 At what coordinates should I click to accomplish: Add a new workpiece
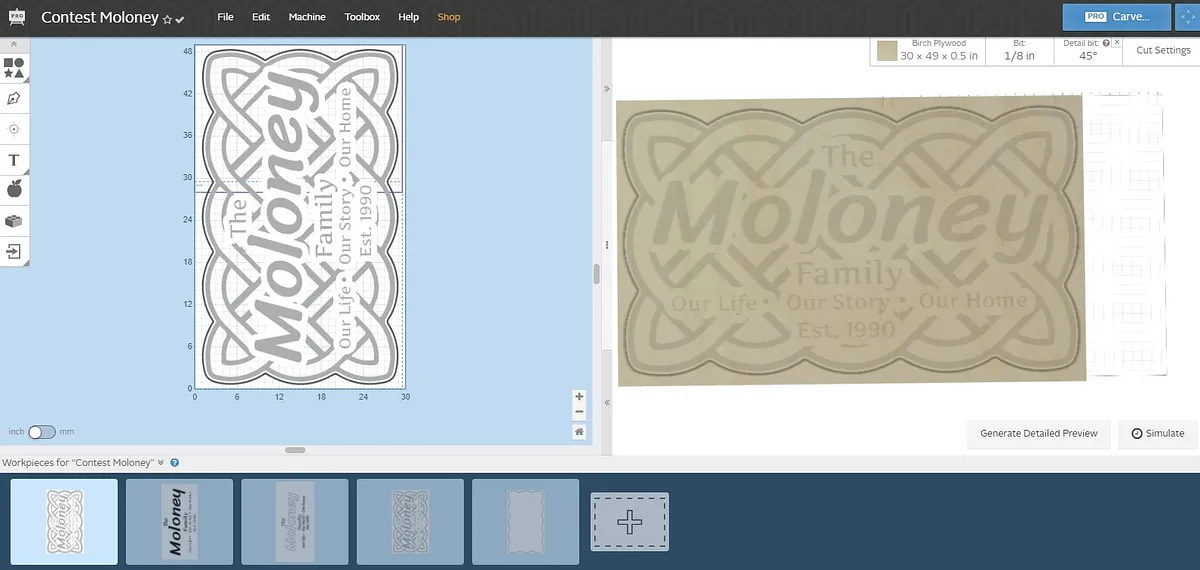click(x=629, y=521)
